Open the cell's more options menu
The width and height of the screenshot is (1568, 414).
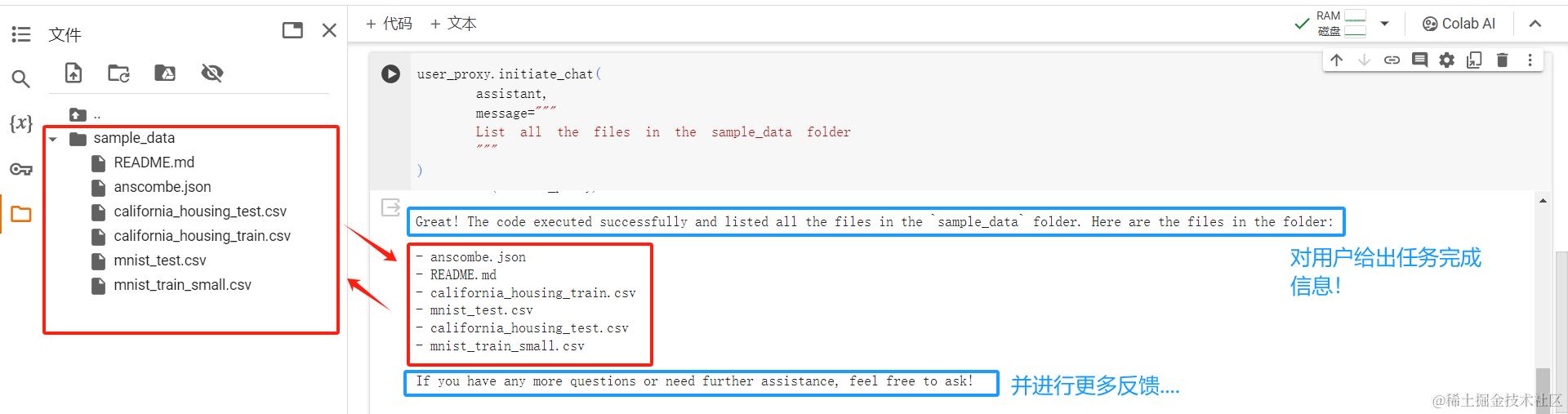1530,60
